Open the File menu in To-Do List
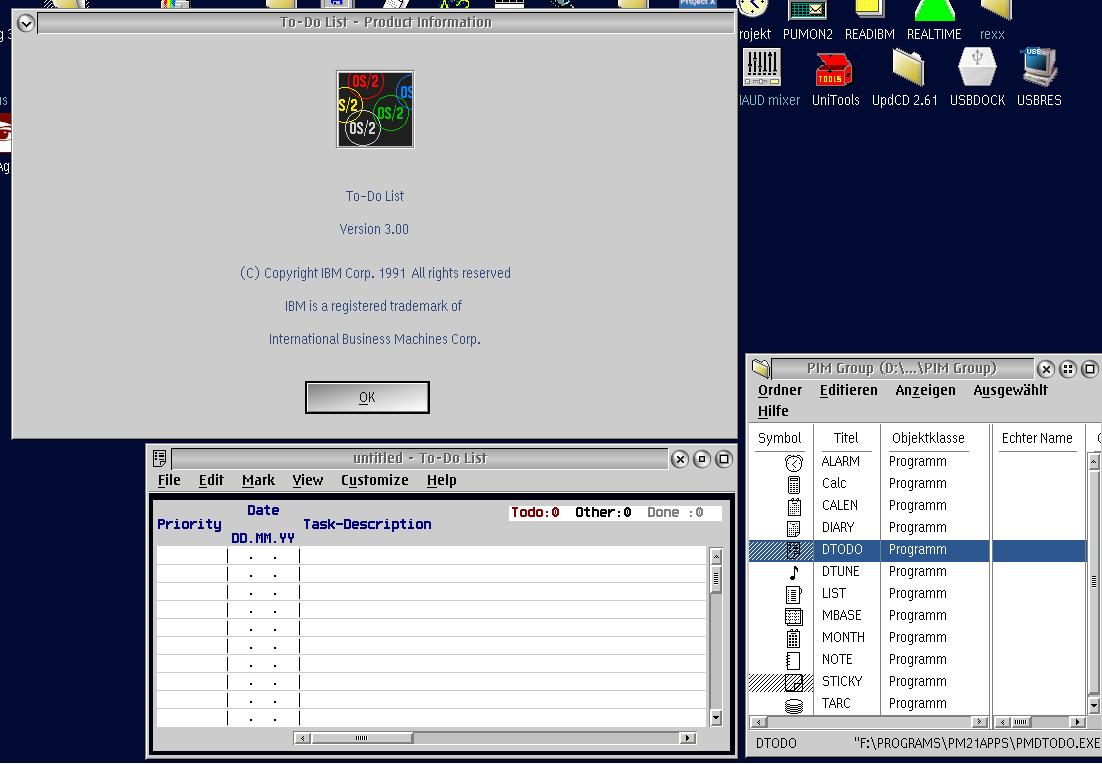This screenshot has height=764, width=1102. [169, 480]
